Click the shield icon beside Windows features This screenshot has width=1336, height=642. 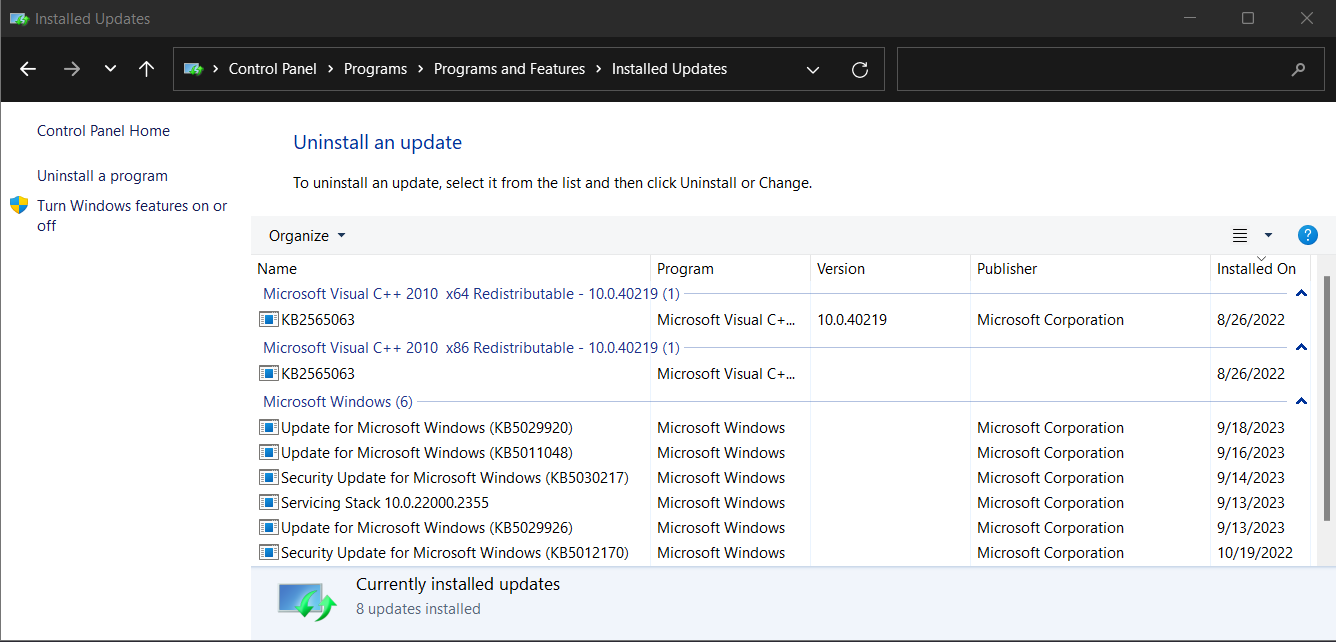[x=19, y=206]
